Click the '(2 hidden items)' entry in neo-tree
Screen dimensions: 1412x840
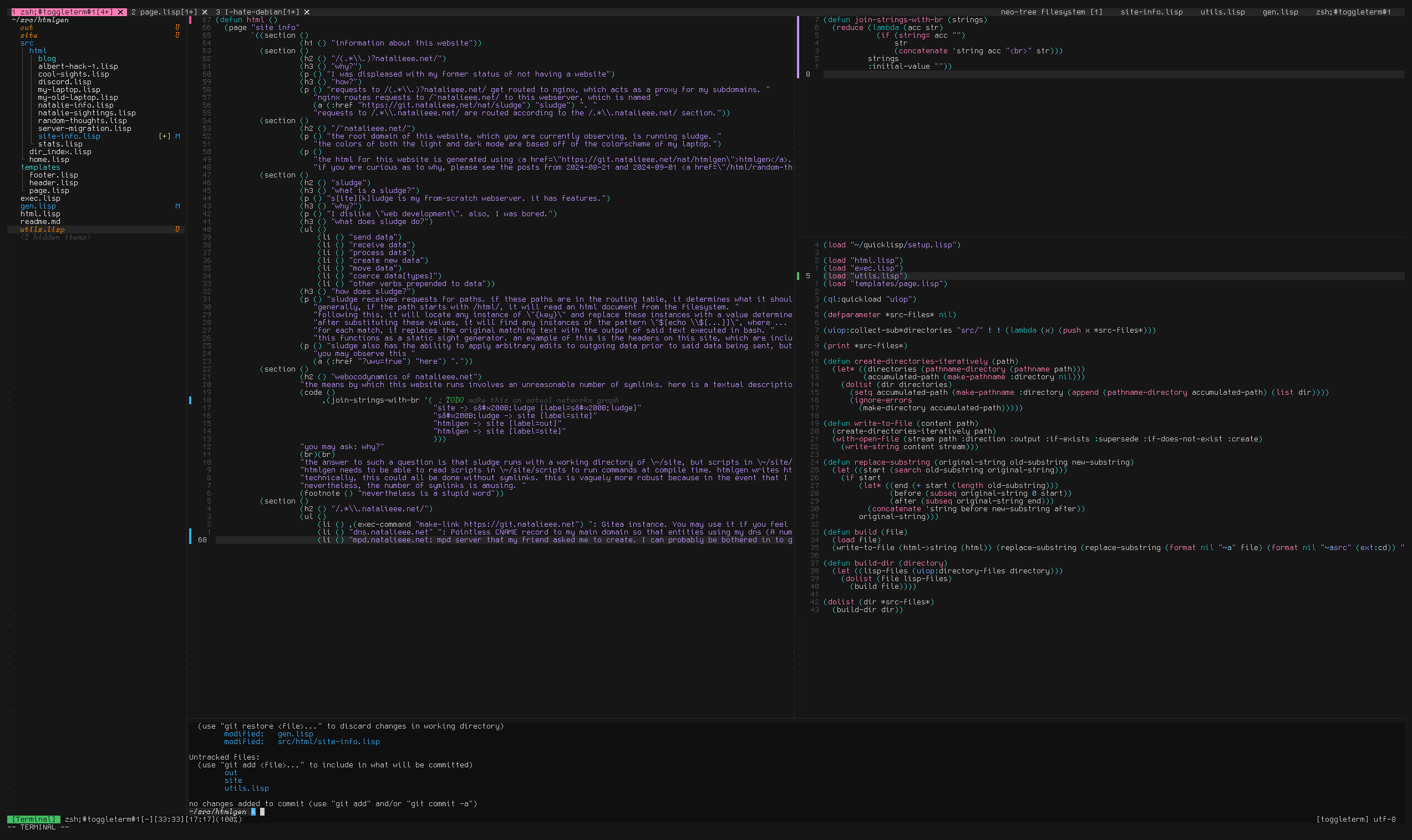55,237
